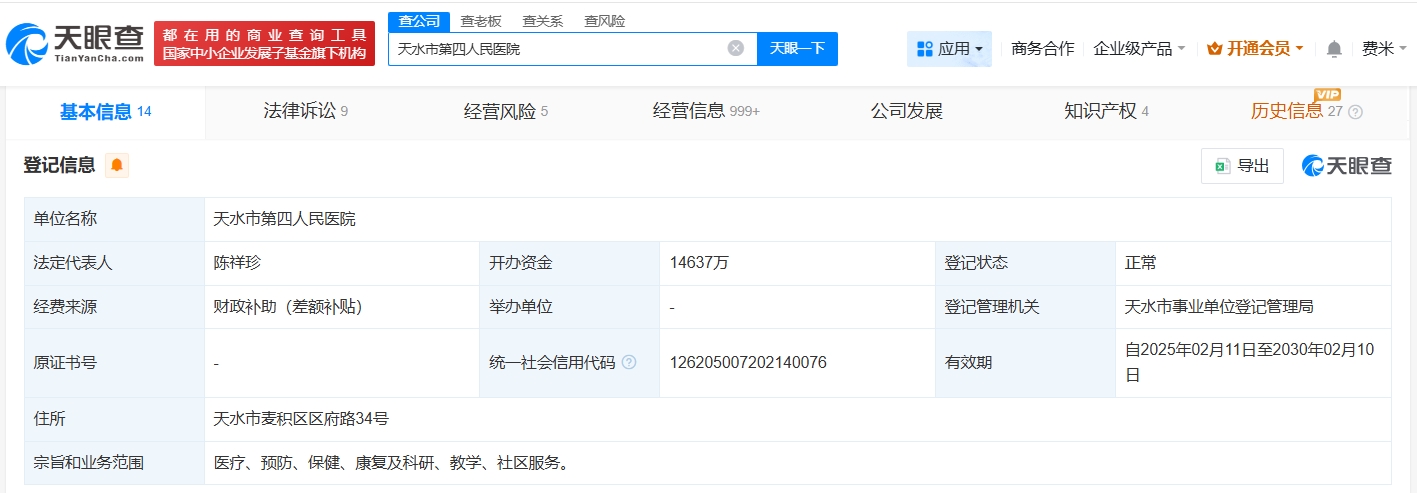The height and width of the screenshot is (493, 1417).
Task: Switch to the 知识产权 tab
Action: click(1106, 112)
